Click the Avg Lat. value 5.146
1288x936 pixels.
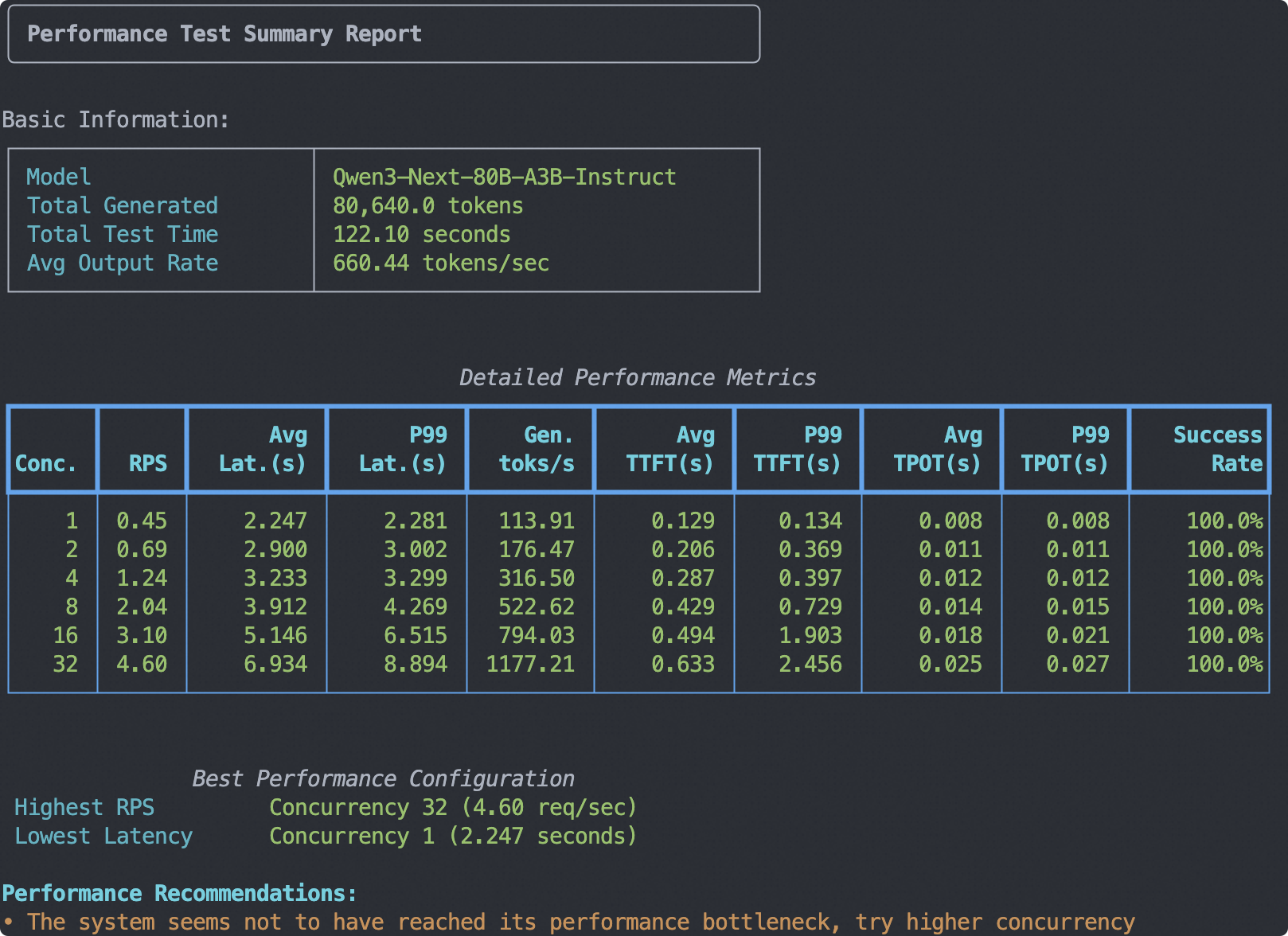tap(275, 636)
